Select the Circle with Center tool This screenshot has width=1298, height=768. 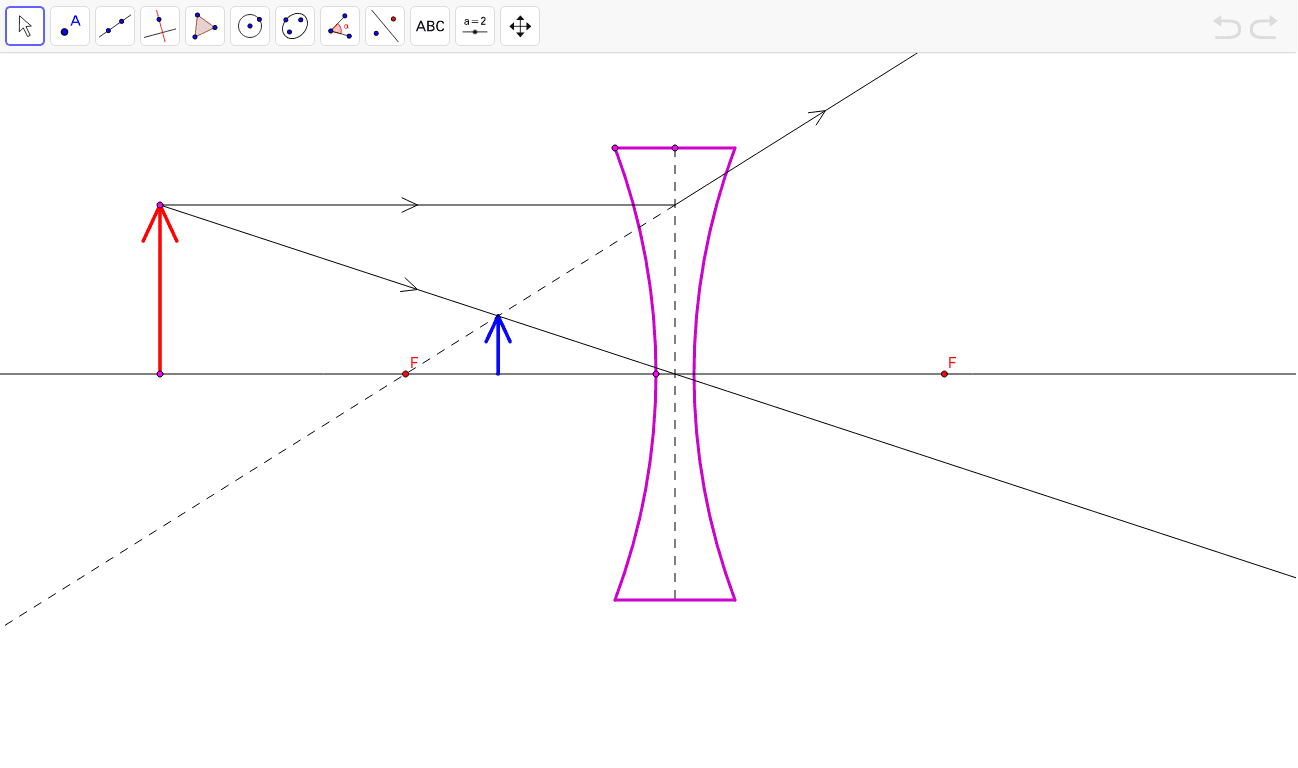[x=250, y=26]
